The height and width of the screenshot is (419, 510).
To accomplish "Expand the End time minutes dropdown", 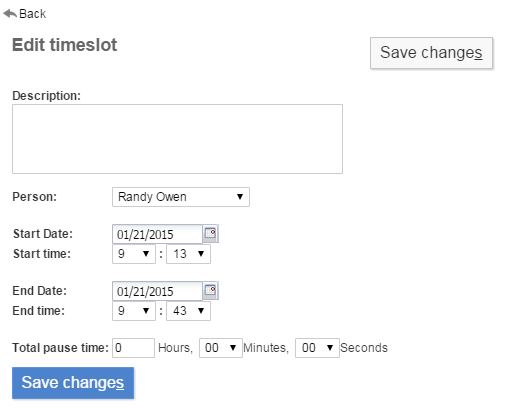I will [x=188, y=311].
